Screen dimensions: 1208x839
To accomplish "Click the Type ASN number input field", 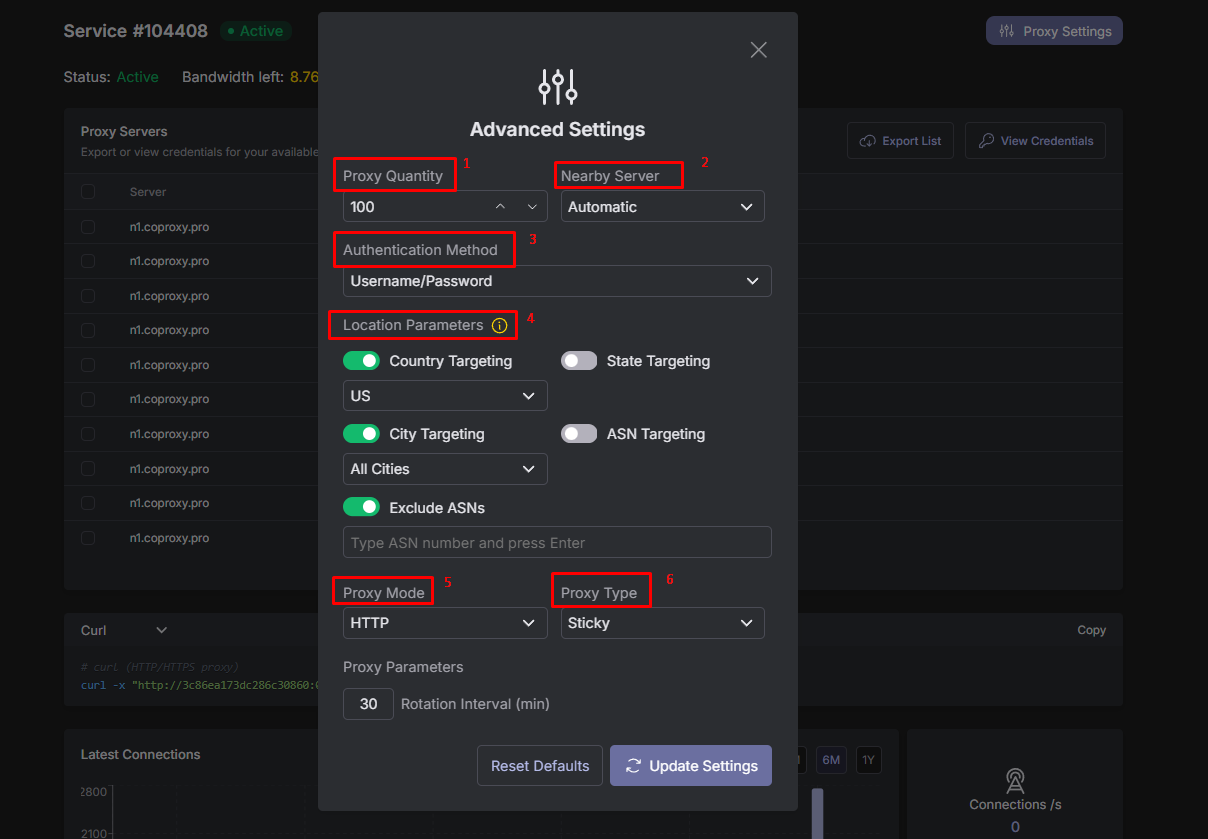I will click(x=557, y=542).
